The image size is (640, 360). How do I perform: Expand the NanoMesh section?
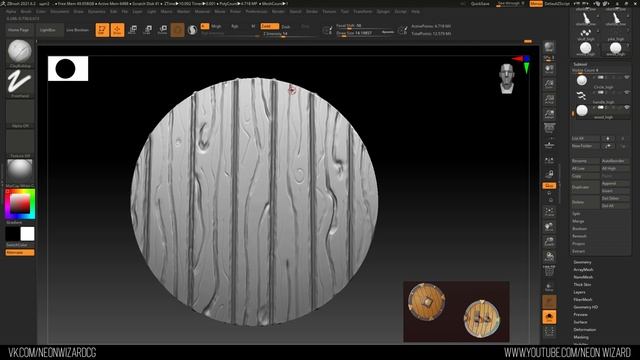click(x=583, y=277)
